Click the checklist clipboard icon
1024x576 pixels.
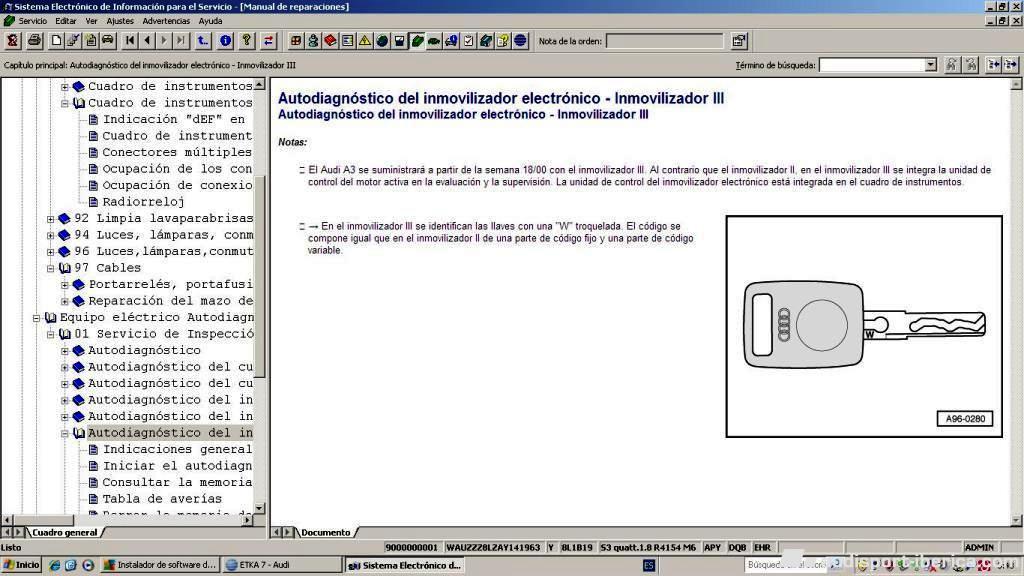point(468,41)
